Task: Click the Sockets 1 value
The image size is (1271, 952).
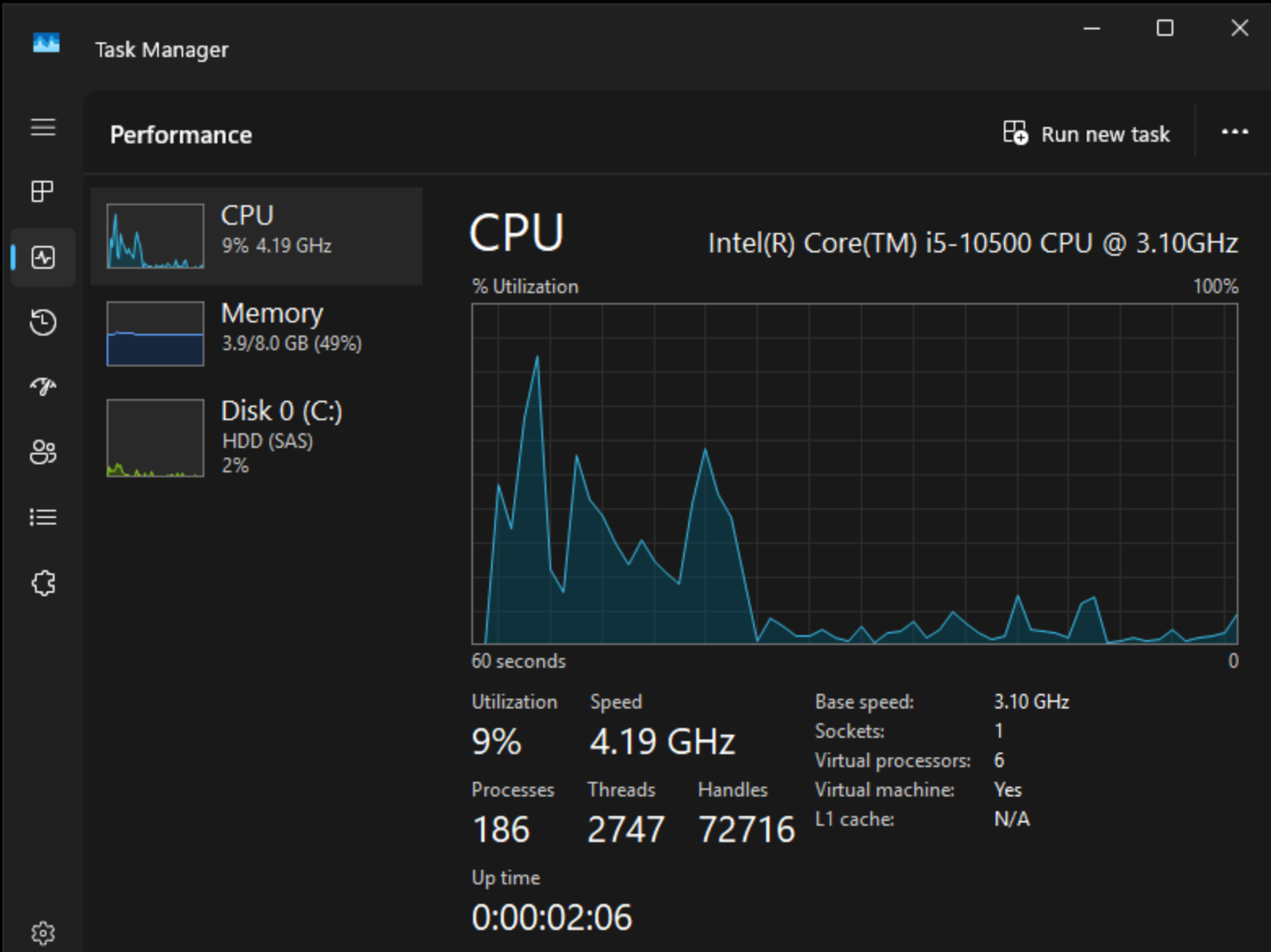Action: click(x=998, y=731)
